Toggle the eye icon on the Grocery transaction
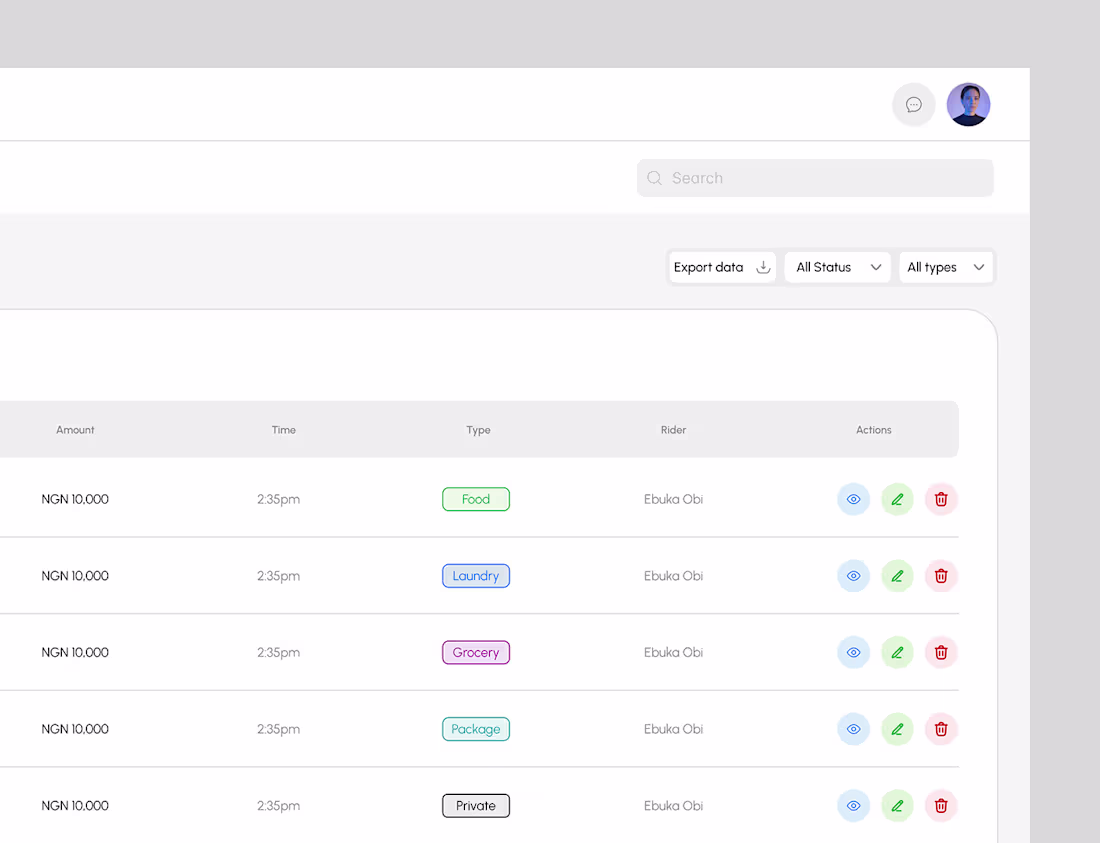The height and width of the screenshot is (843, 1100). [x=853, y=652]
